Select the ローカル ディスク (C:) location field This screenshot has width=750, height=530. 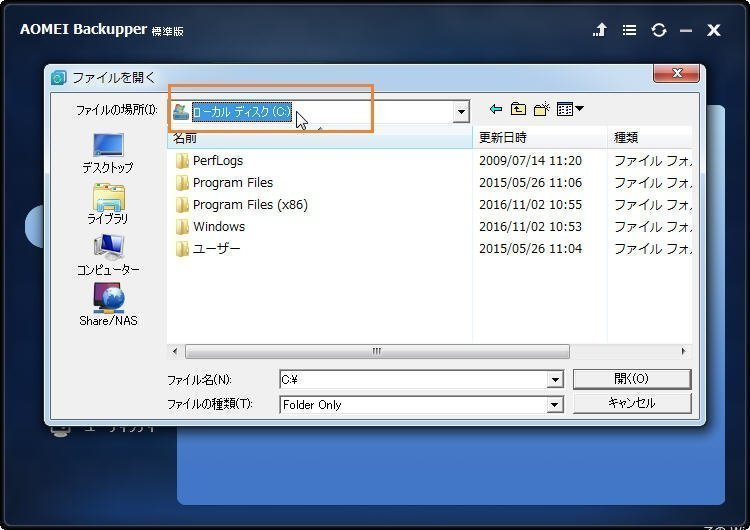click(x=319, y=112)
